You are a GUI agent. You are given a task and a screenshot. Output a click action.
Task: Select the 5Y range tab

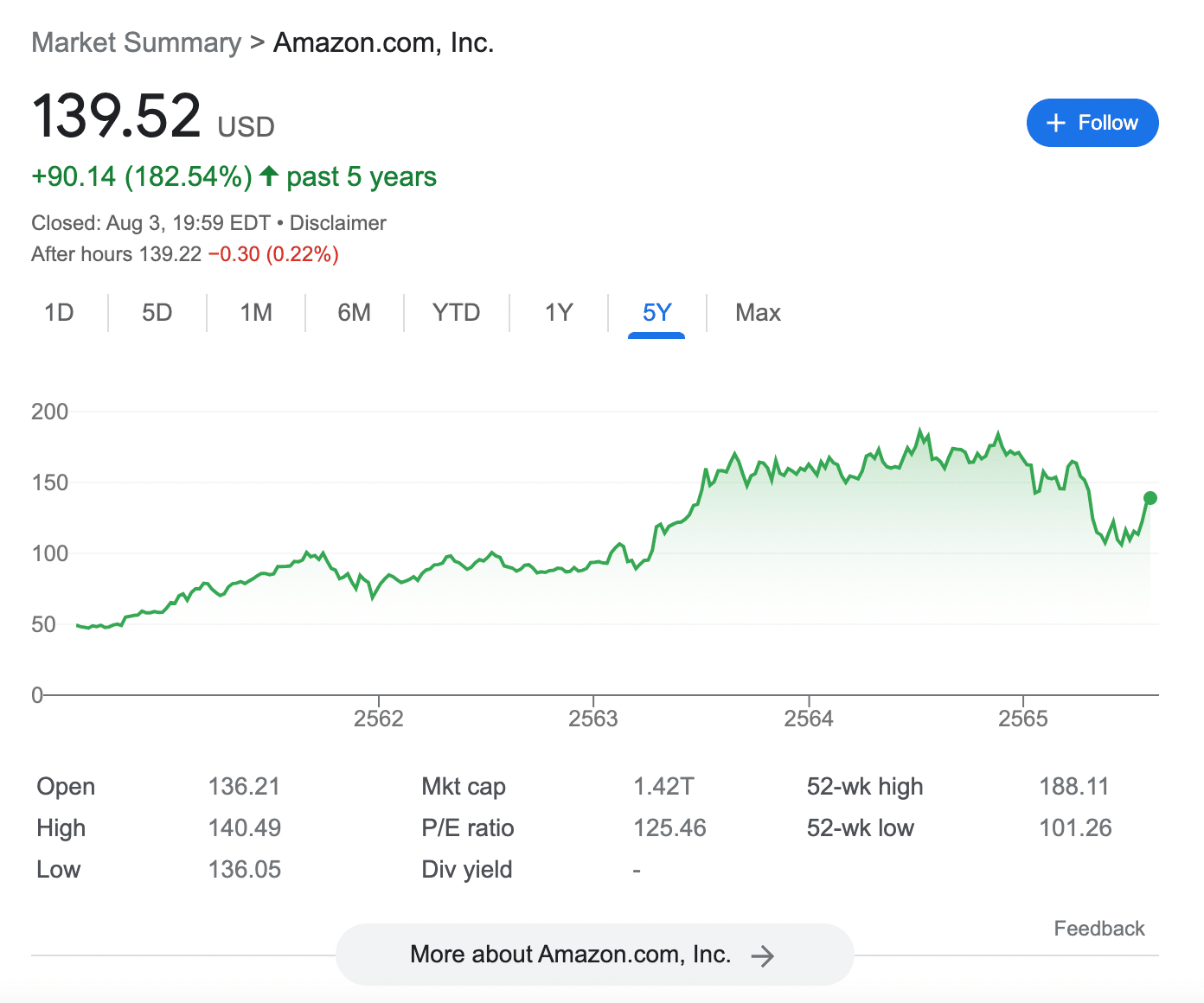coord(657,312)
